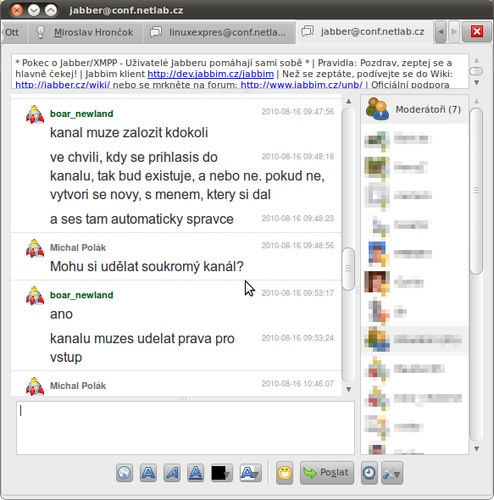494x500 pixels.
Task: Toggle bold text formatting
Action: pyautogui.click(x=148, y=473)
